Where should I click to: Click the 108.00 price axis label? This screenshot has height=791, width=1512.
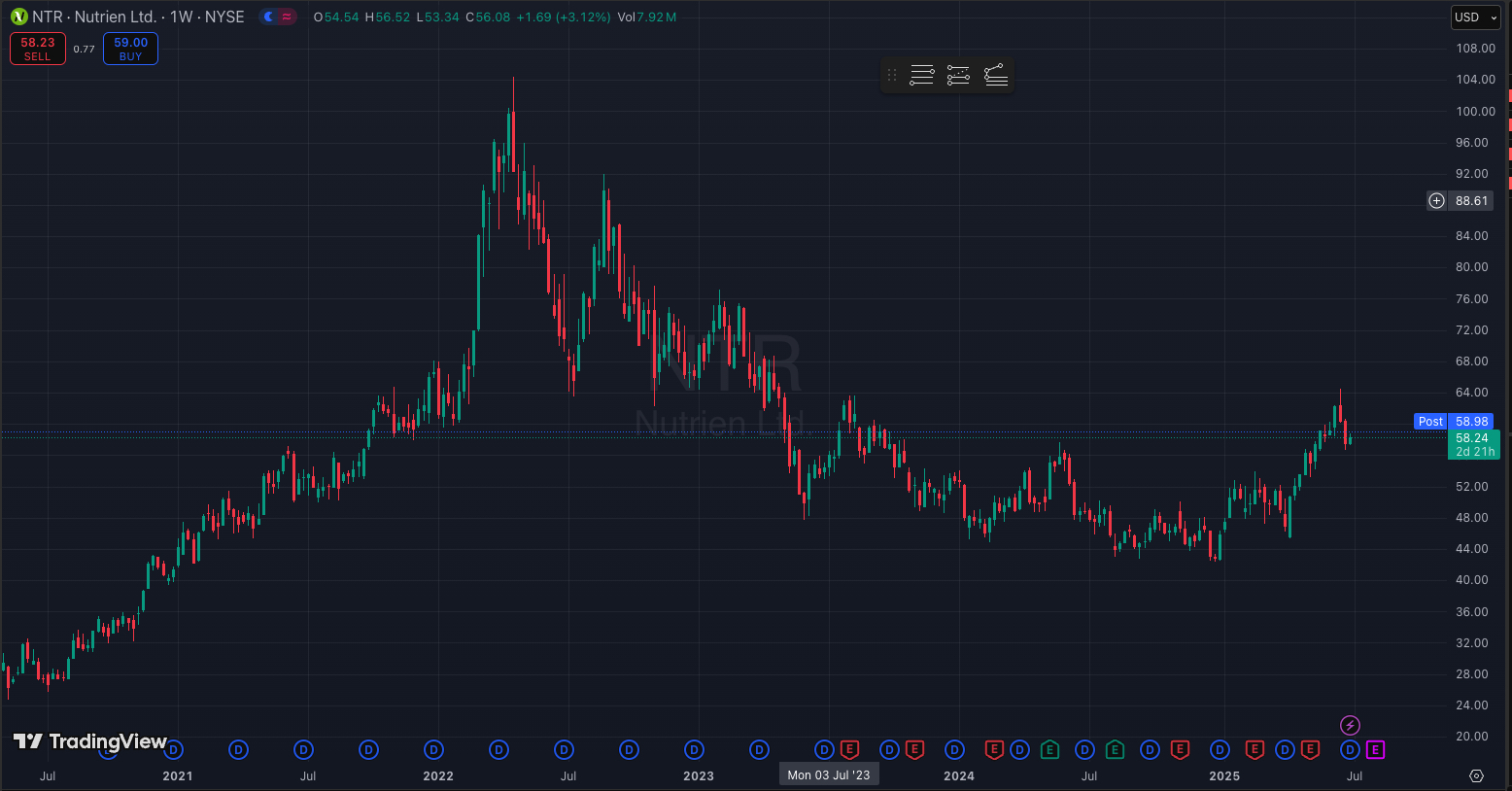click(x=1475, y=49)
